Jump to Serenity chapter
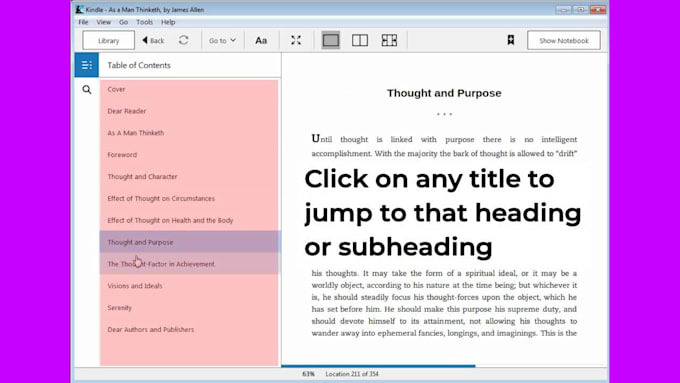The width and height of the screenshot is (680, 383). [119, 308]
